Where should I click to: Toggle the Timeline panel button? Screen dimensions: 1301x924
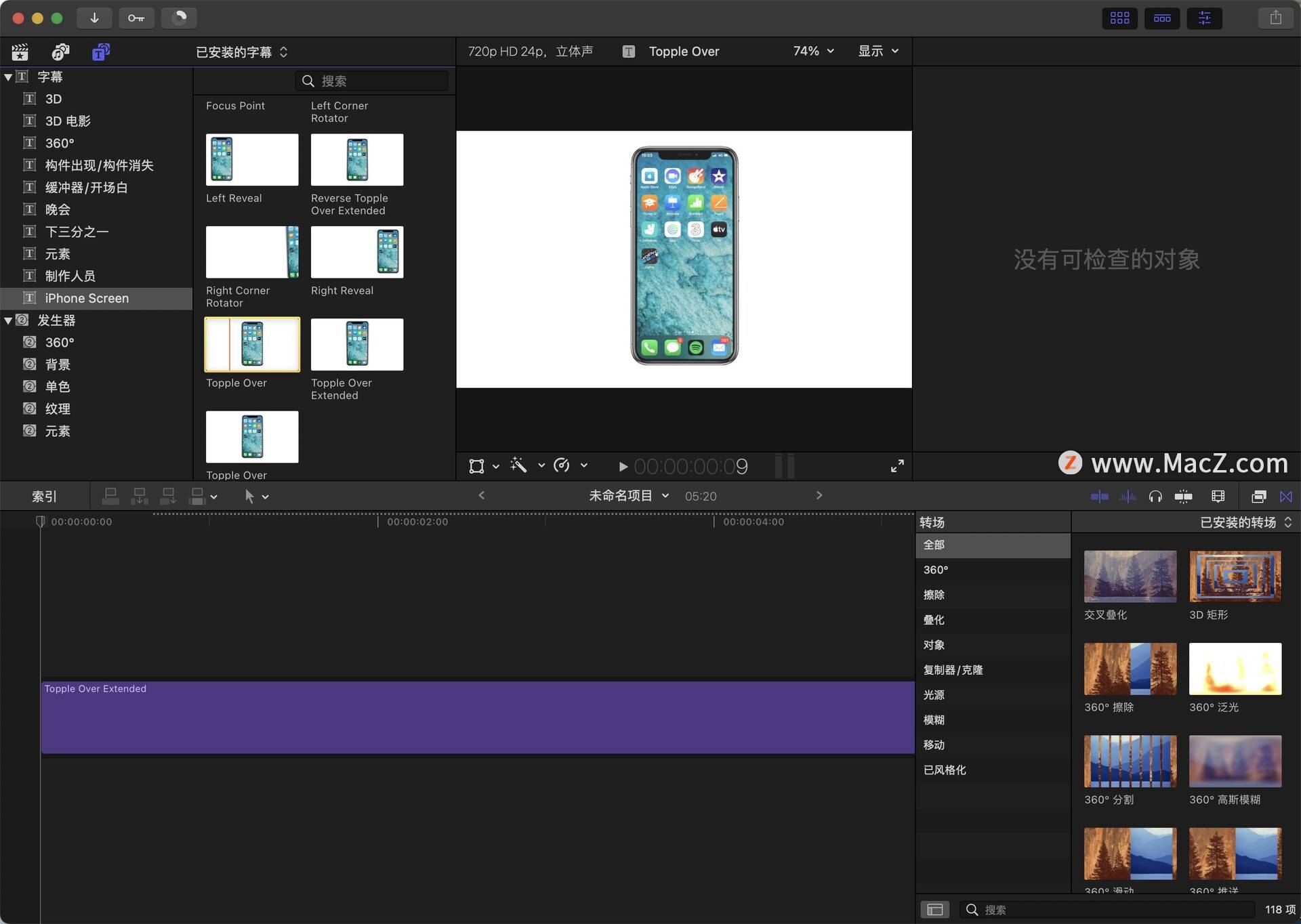(1162, 18)
